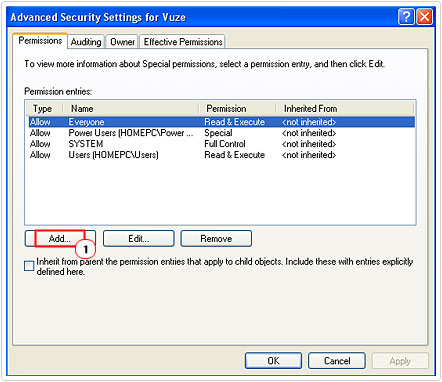Click the Apply button

tap(400, 361)
